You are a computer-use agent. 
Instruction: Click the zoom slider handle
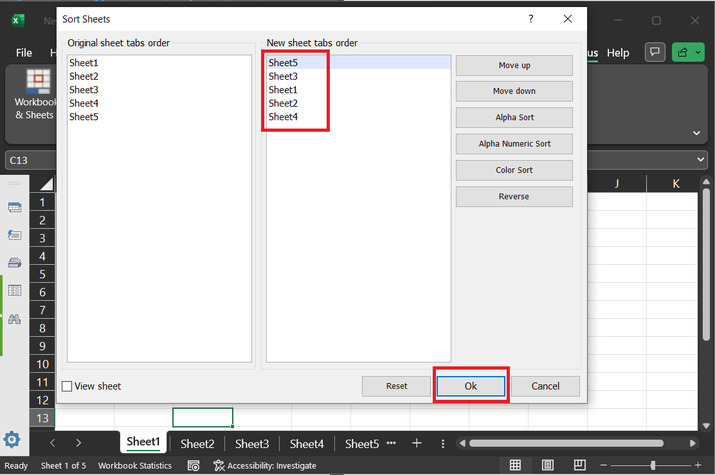(x=653, y=465)
